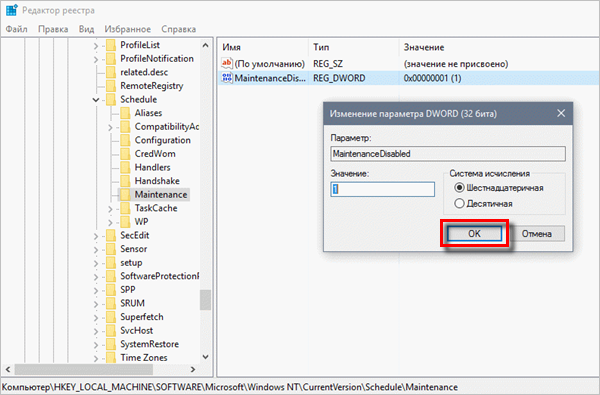Viewport: 600px width, 395px height.
Task: Select the SystemRestore tree item
Action: tap(150, 344)
